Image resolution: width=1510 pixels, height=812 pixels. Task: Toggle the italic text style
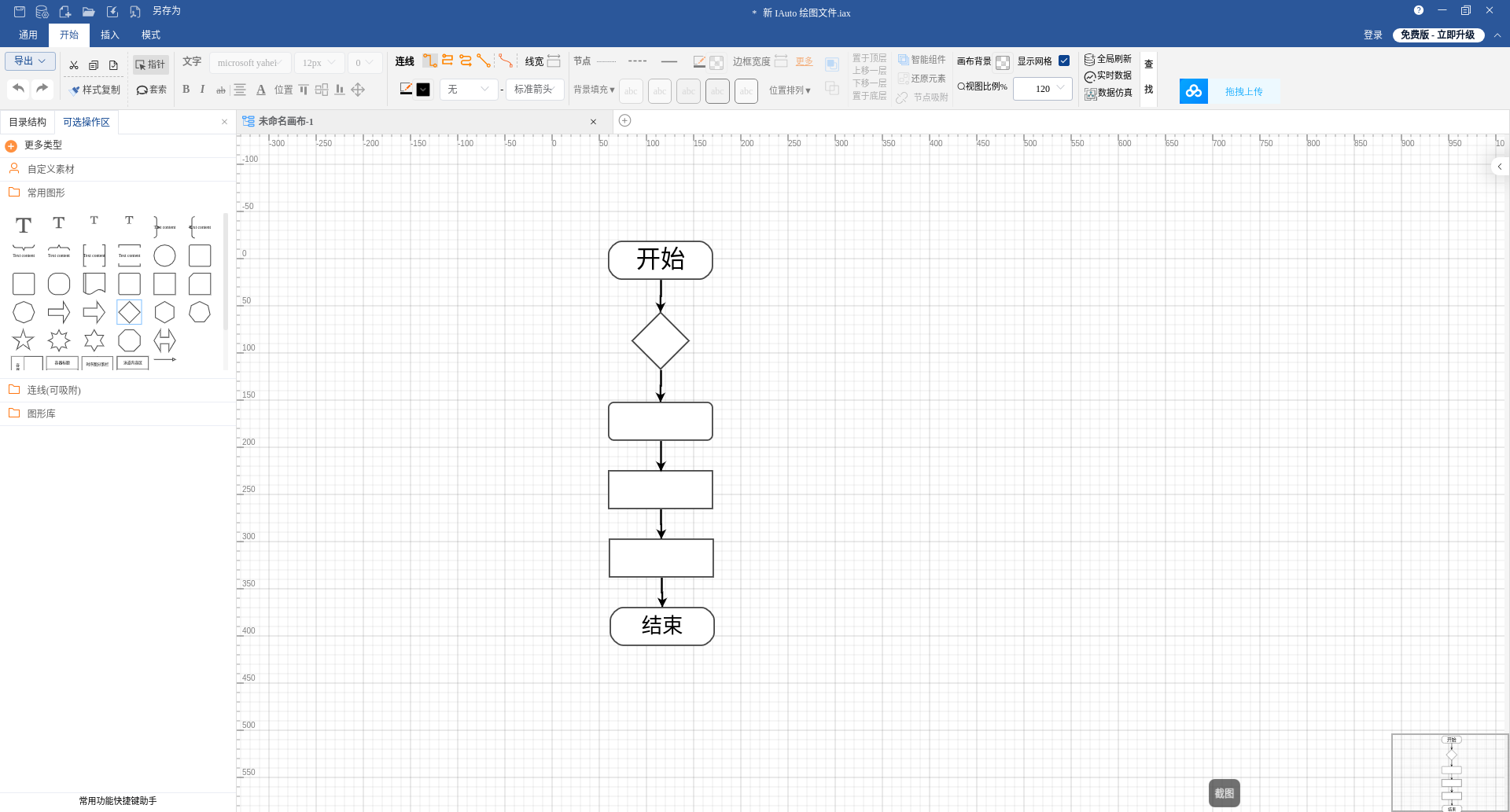coord(202,90)
